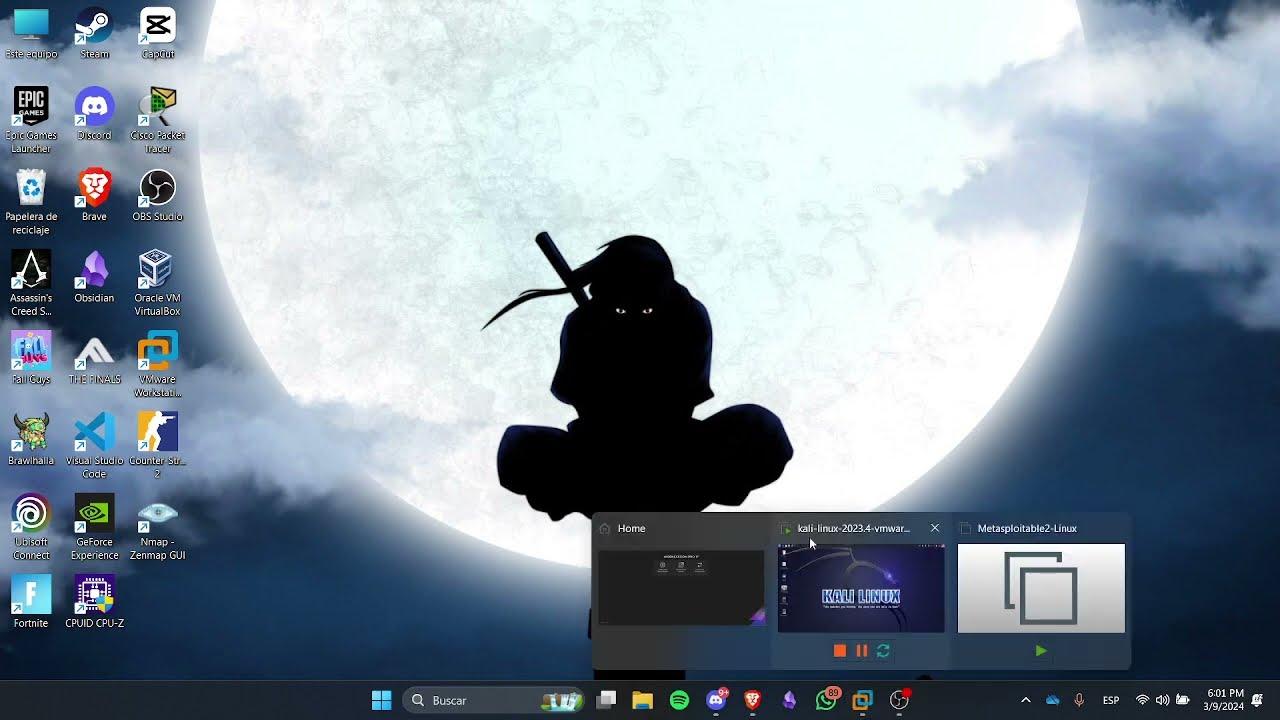Click the microphone tray icon
This screenshot has height=720, width=1280.
pos(1078,700)
